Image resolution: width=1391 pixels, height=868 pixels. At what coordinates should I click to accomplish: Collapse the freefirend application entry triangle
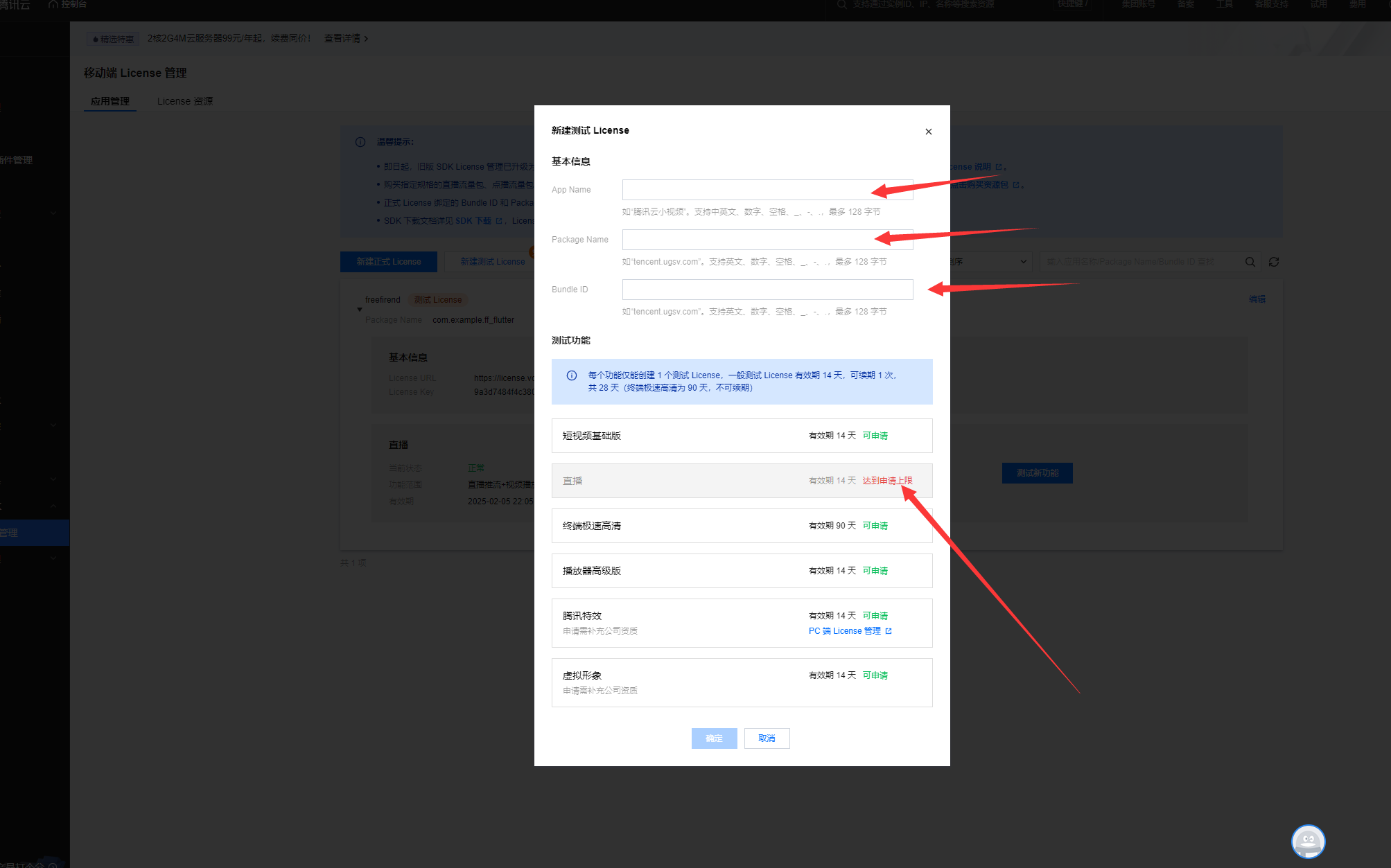pyautogui.click(x=360, y=309)
